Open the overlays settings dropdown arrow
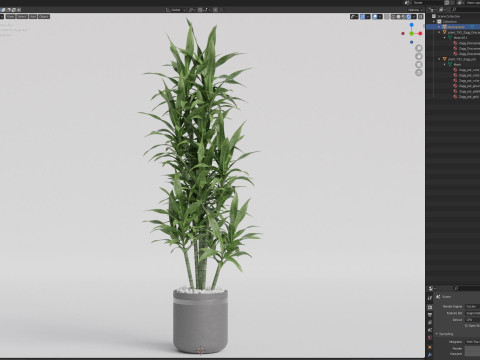The width and height of the screenshot is (480, 360). tap(380, 17)
